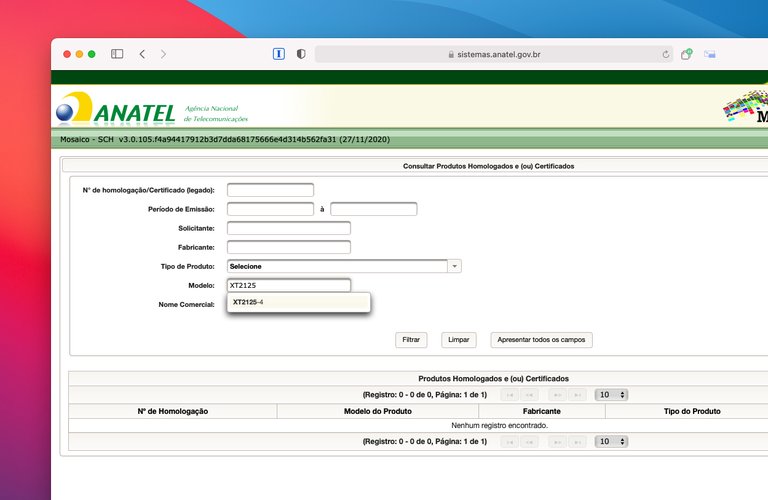Open the picture-in-picture extension icon

coord(710,54)
